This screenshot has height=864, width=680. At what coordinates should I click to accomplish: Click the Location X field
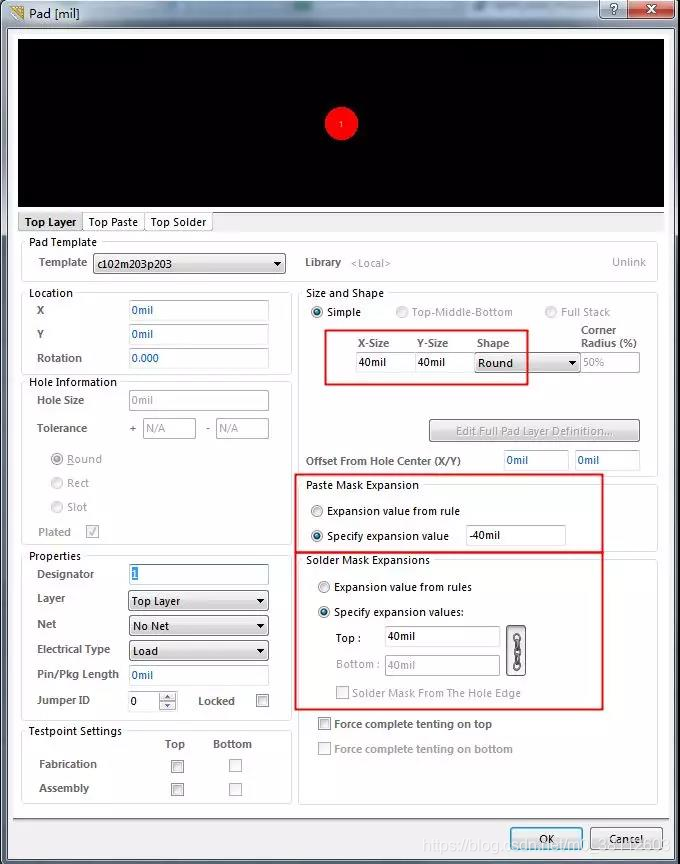(198, 310)
